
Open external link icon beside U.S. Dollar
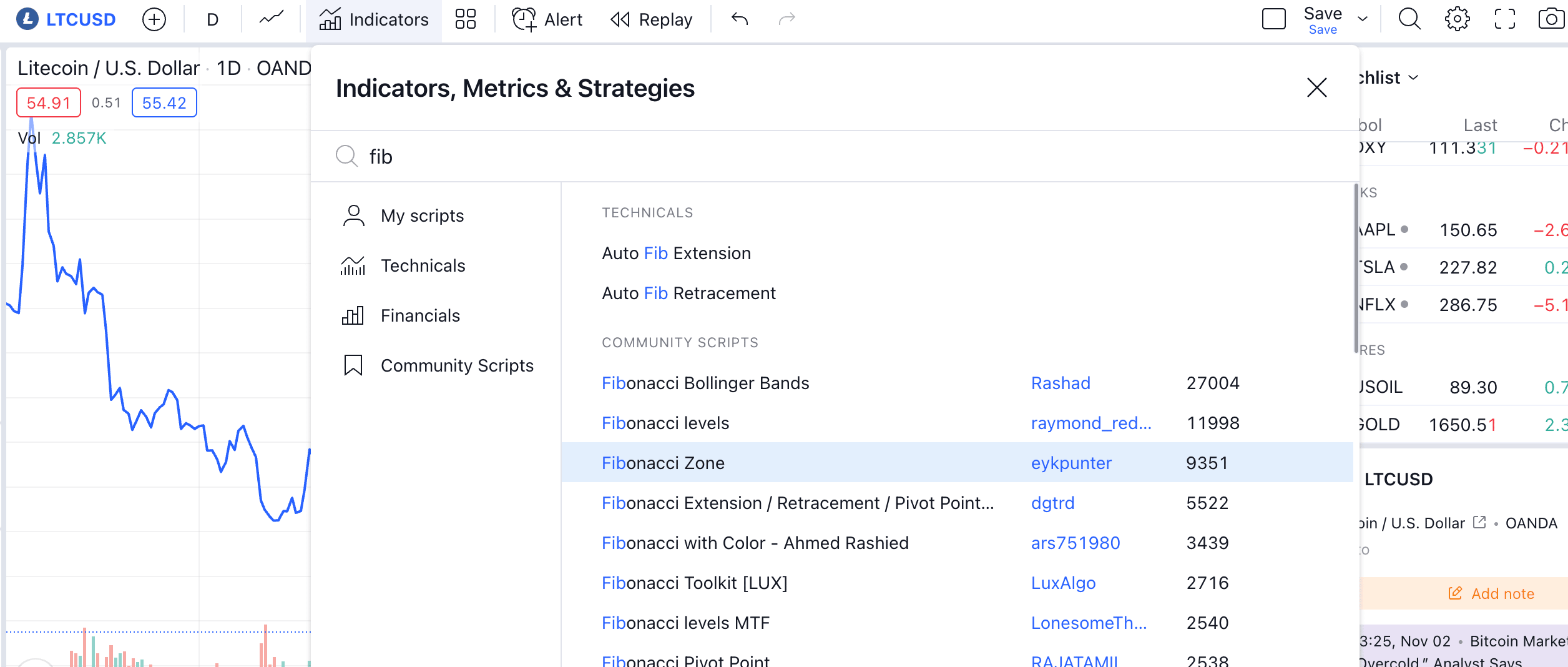tap(1479, 522)
